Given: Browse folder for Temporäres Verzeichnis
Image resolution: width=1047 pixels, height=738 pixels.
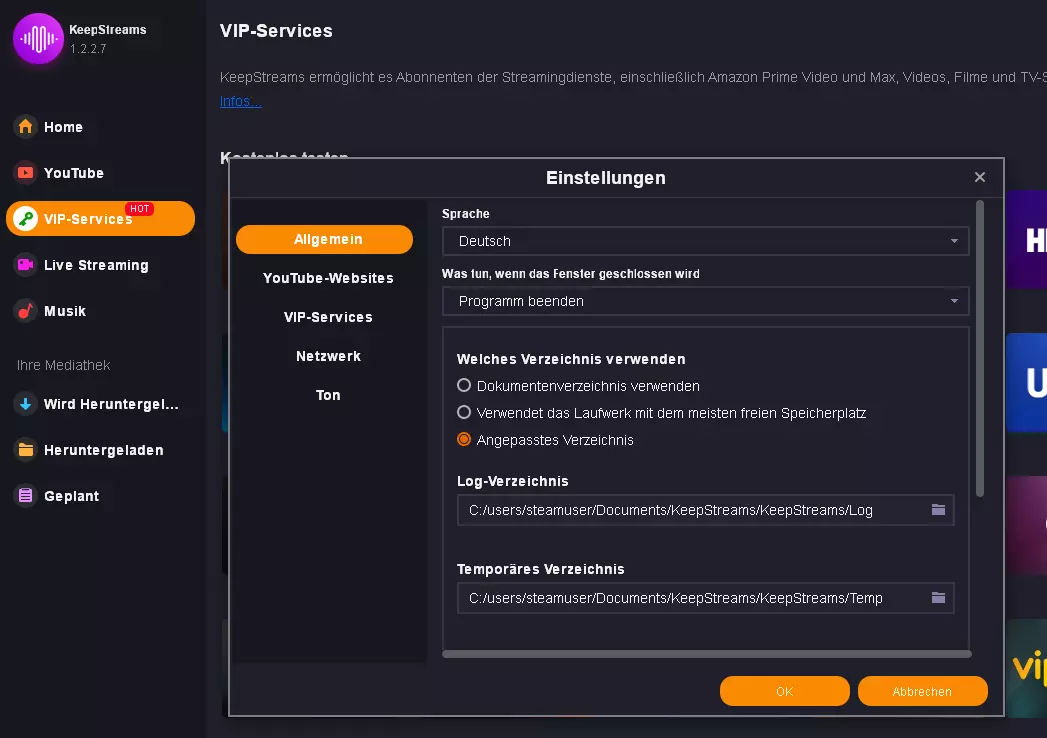Looking at the screenshot, I should (x=938, y=598).
